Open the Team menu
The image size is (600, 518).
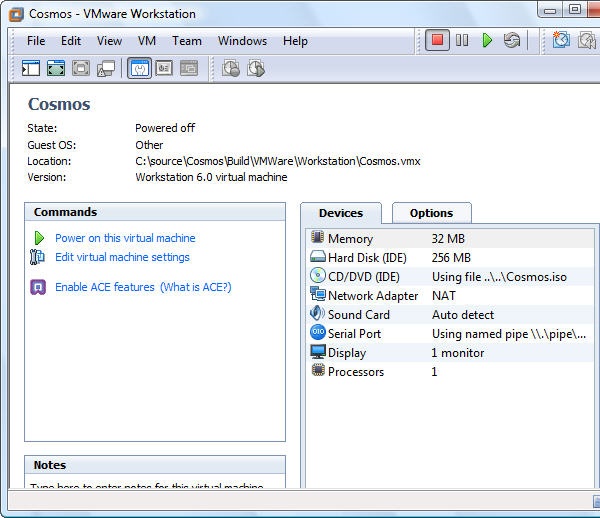pyautogui.click(x=187, y=41)
